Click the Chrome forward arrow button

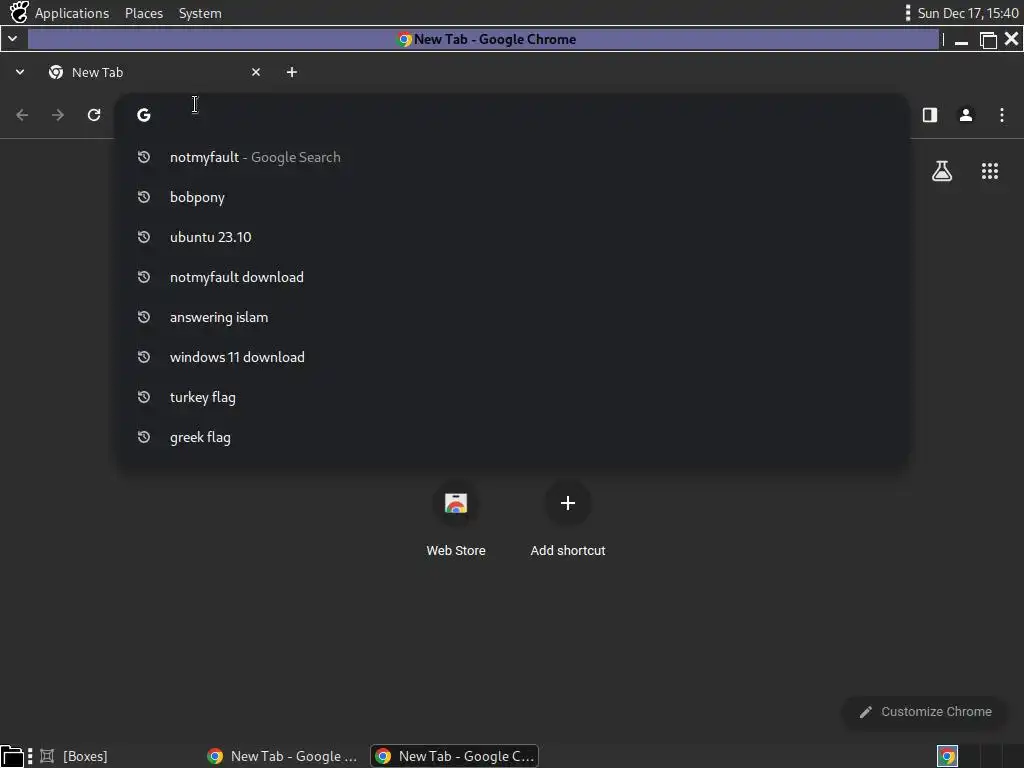point(58,115)
